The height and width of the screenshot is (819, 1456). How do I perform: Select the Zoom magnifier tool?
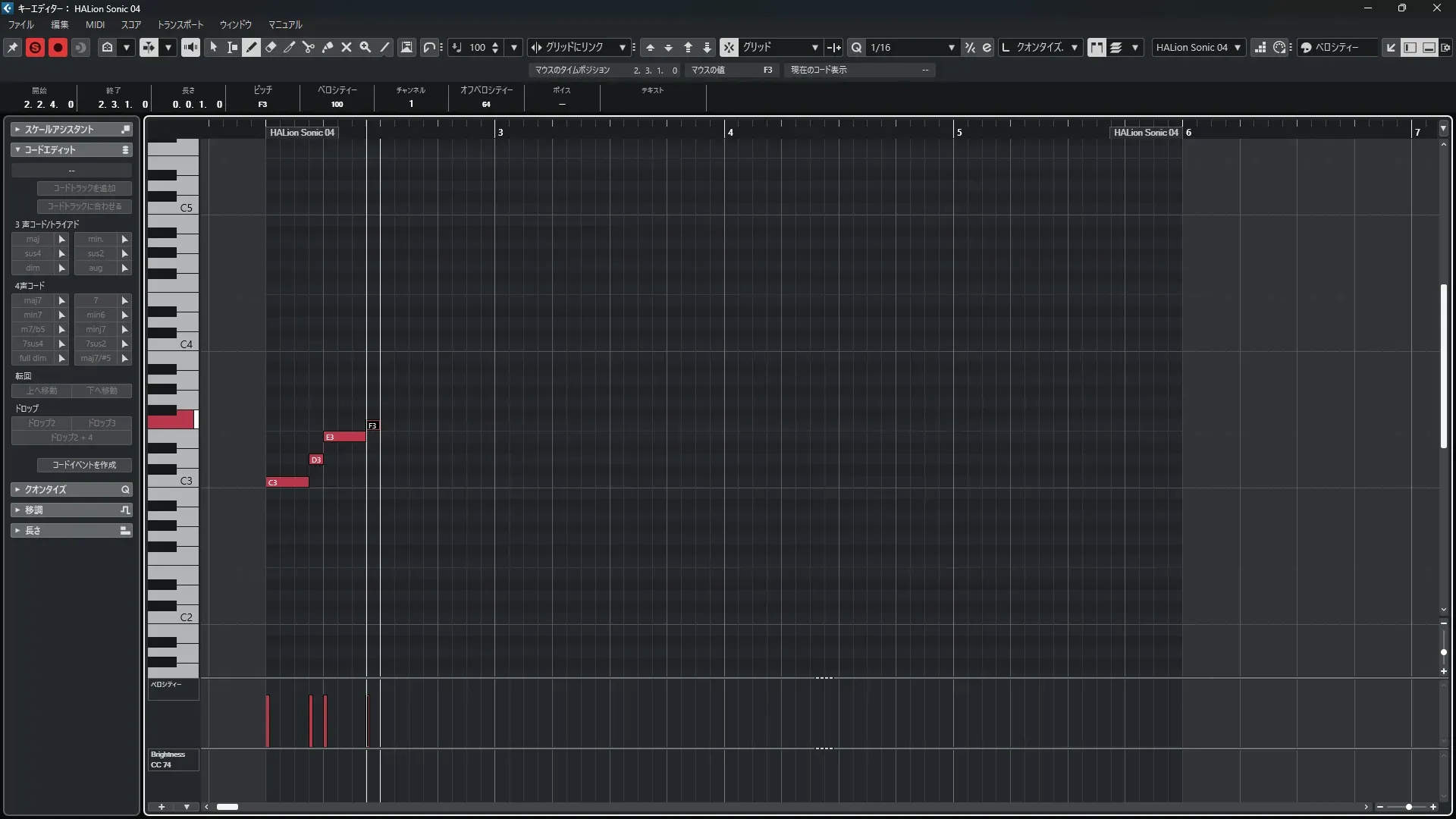(366, 47)
